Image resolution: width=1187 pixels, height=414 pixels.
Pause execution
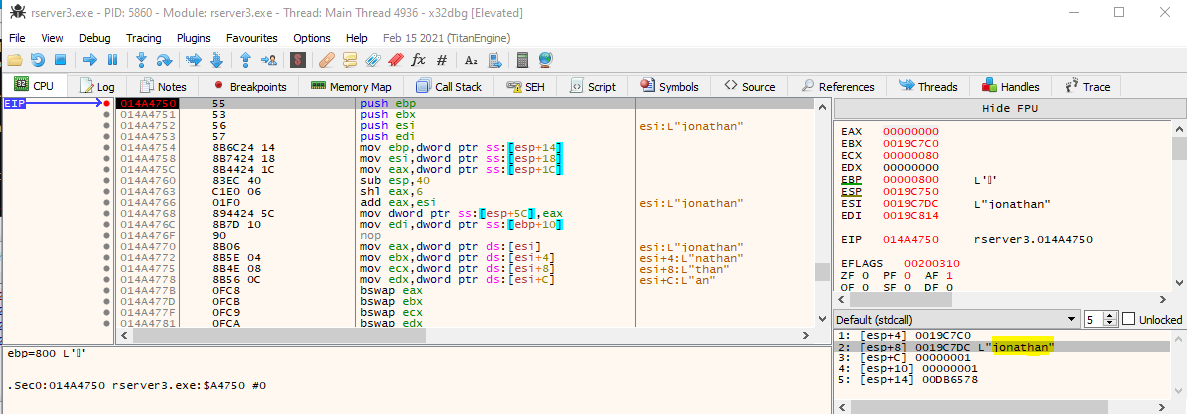tap(113, 60)
